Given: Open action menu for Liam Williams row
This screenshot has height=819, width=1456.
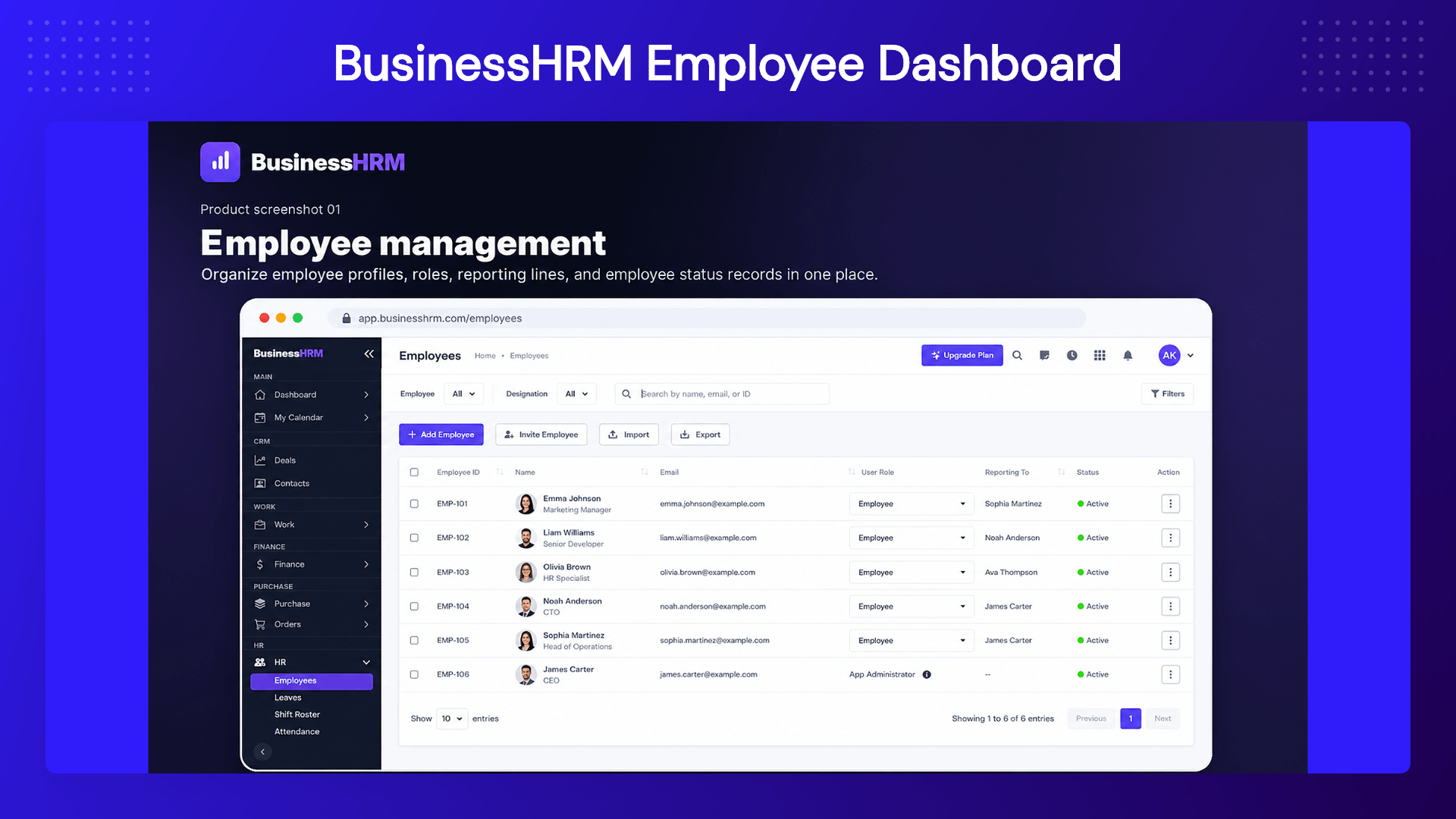Looking at the screenshot, I should point(1170,538).
